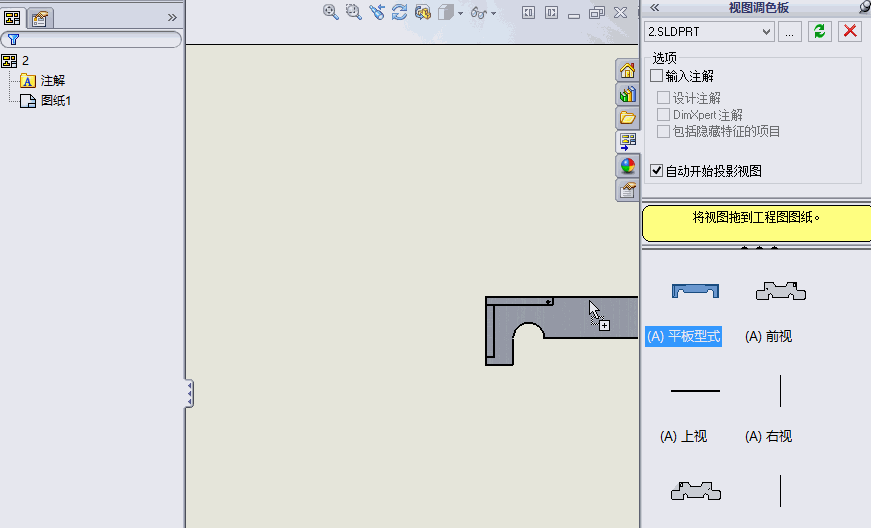The height and width of the screenshot is (528, 871).
Task: Open the Display Style dropdown arrow
Action: (460, 13)
